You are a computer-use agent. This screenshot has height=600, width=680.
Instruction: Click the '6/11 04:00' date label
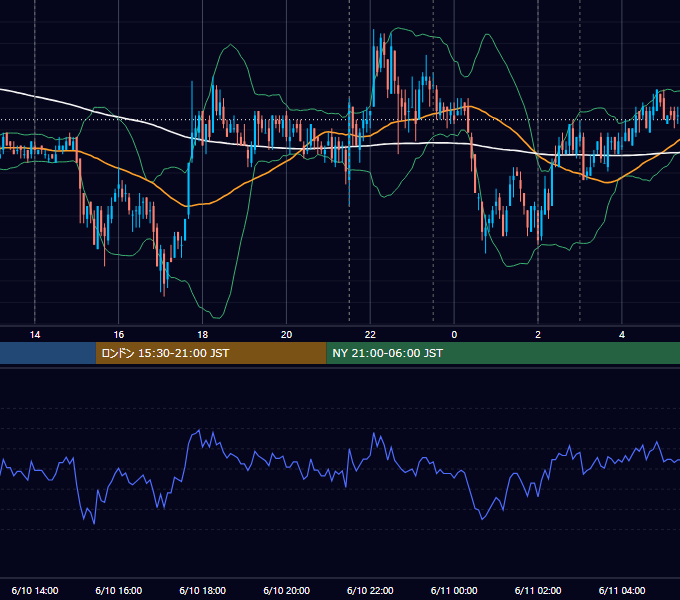622,590
